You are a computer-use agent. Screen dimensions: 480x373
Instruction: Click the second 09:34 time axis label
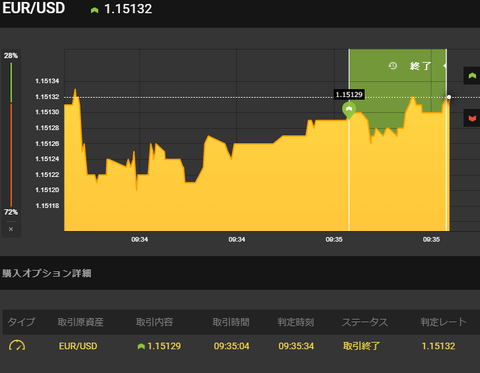point(237,239)
